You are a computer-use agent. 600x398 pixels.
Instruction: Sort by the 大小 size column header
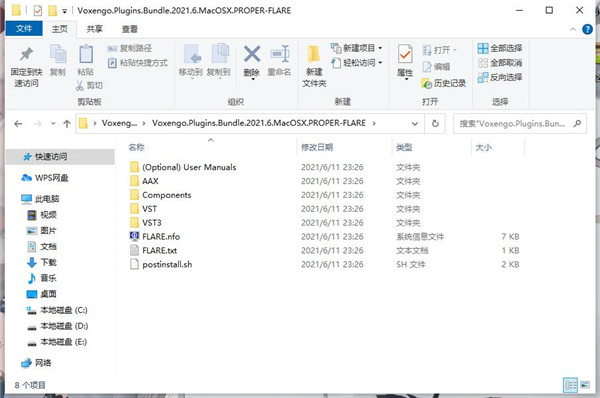(x=483, y=147)
